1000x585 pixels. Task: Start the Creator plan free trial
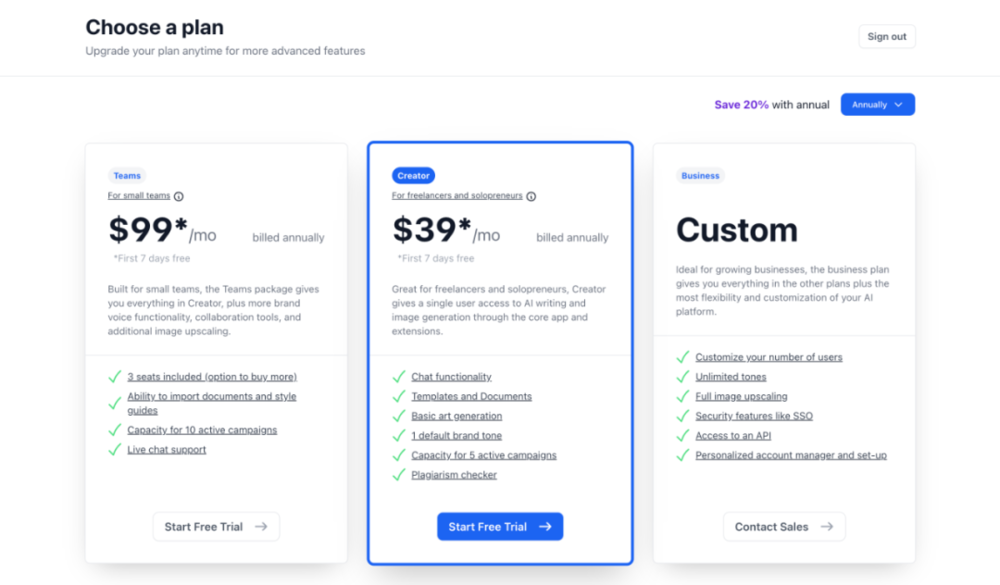click(500, 527)
